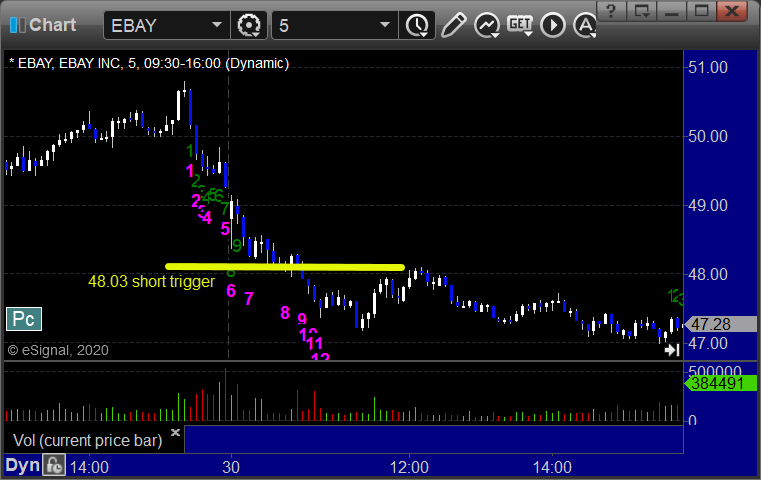Click the 49.00 price axis label

[x=708, y=205]
